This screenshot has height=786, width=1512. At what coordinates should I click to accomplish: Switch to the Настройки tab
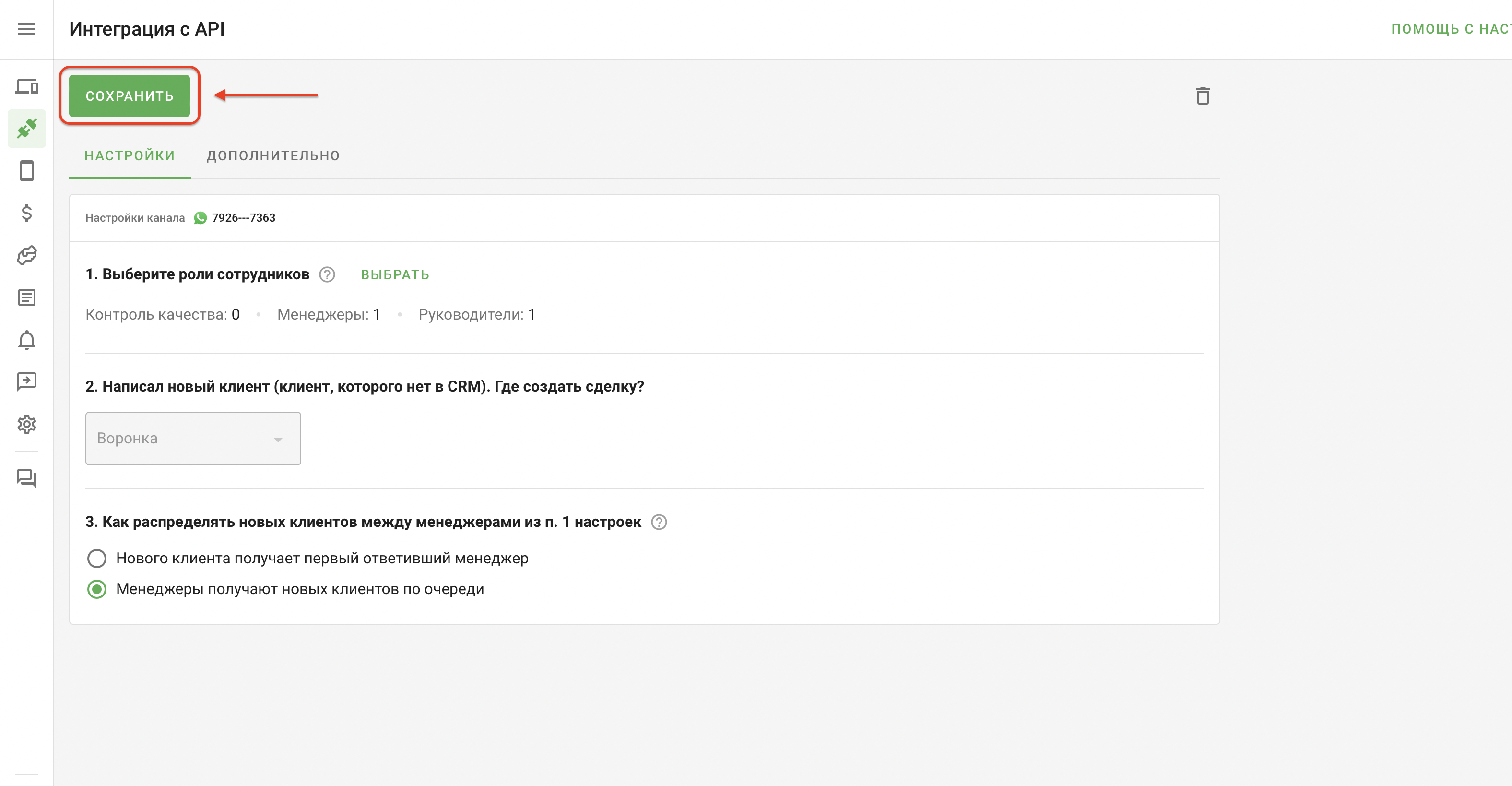coord(130,155)
